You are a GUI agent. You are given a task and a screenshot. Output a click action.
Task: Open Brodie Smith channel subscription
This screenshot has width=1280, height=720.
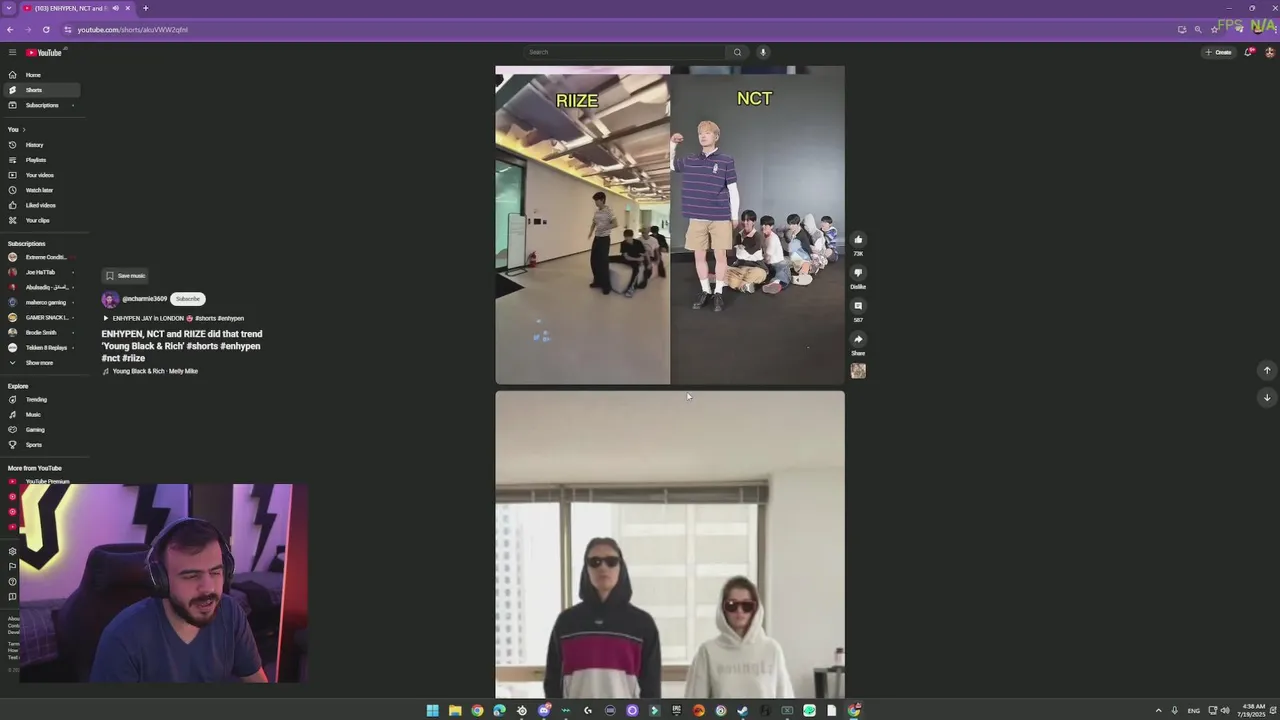click(40, 332)
